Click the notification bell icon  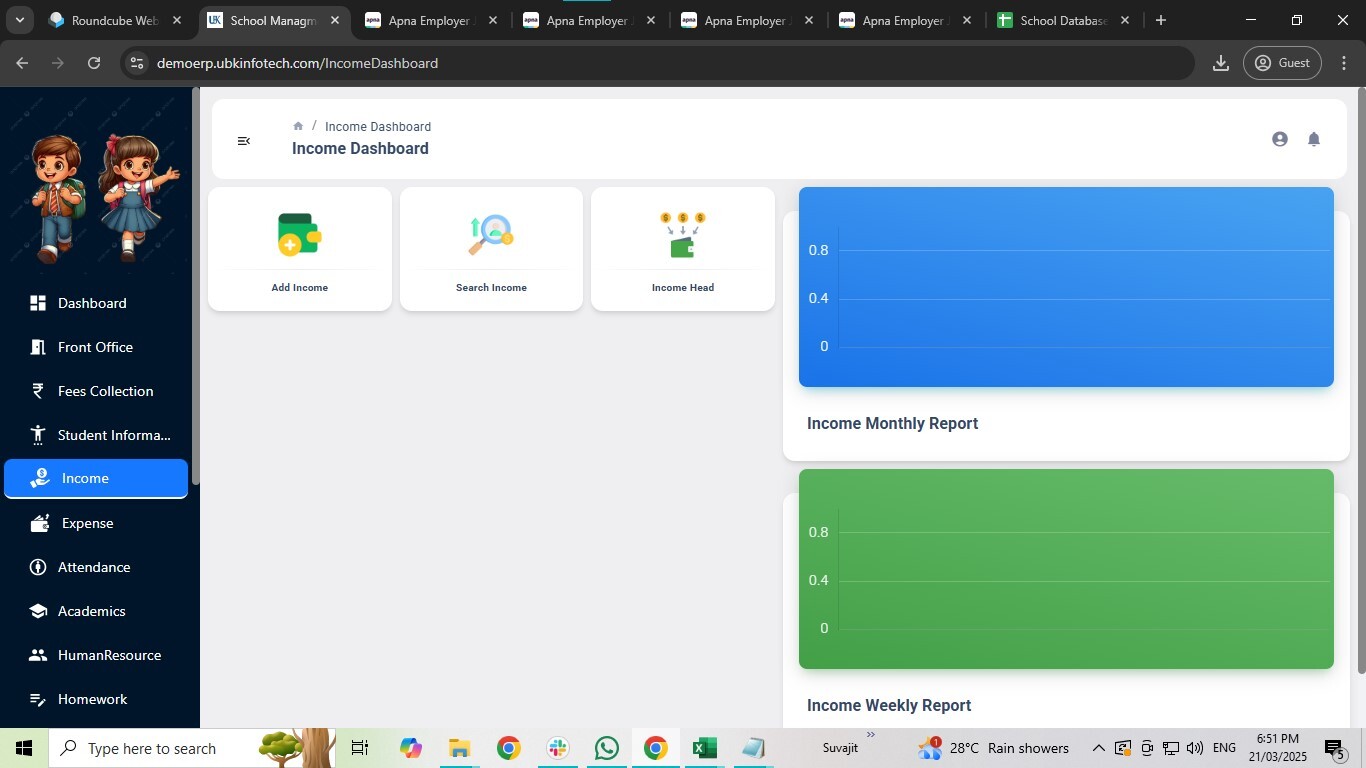pos(1314,140)
